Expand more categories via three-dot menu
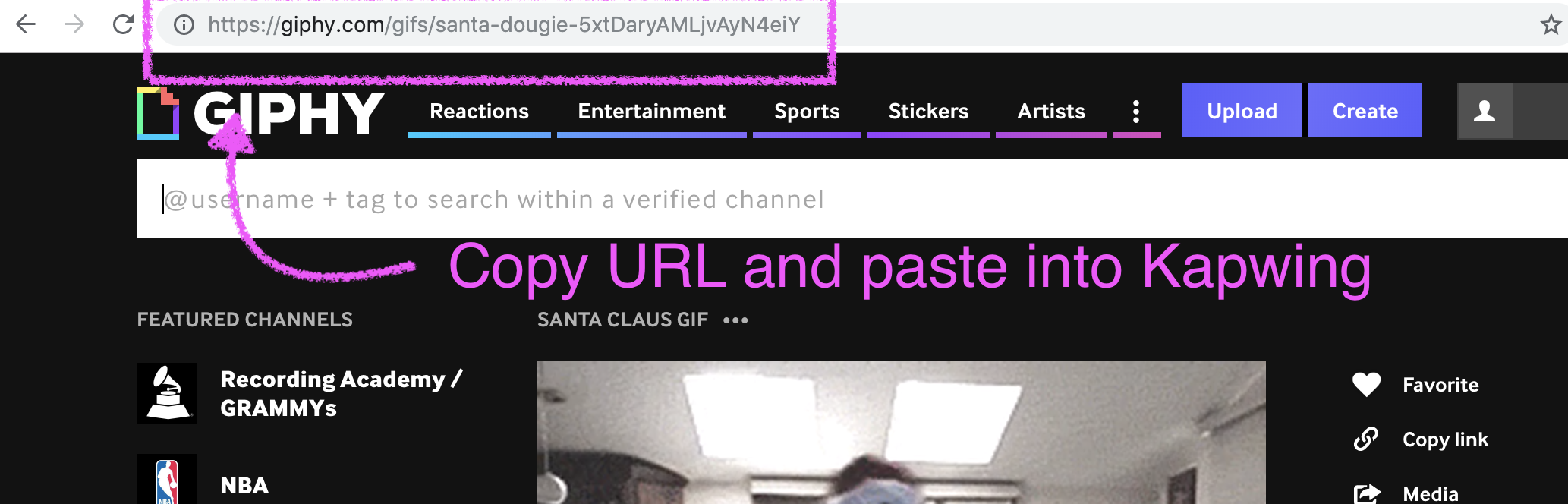 (1136, 112)
